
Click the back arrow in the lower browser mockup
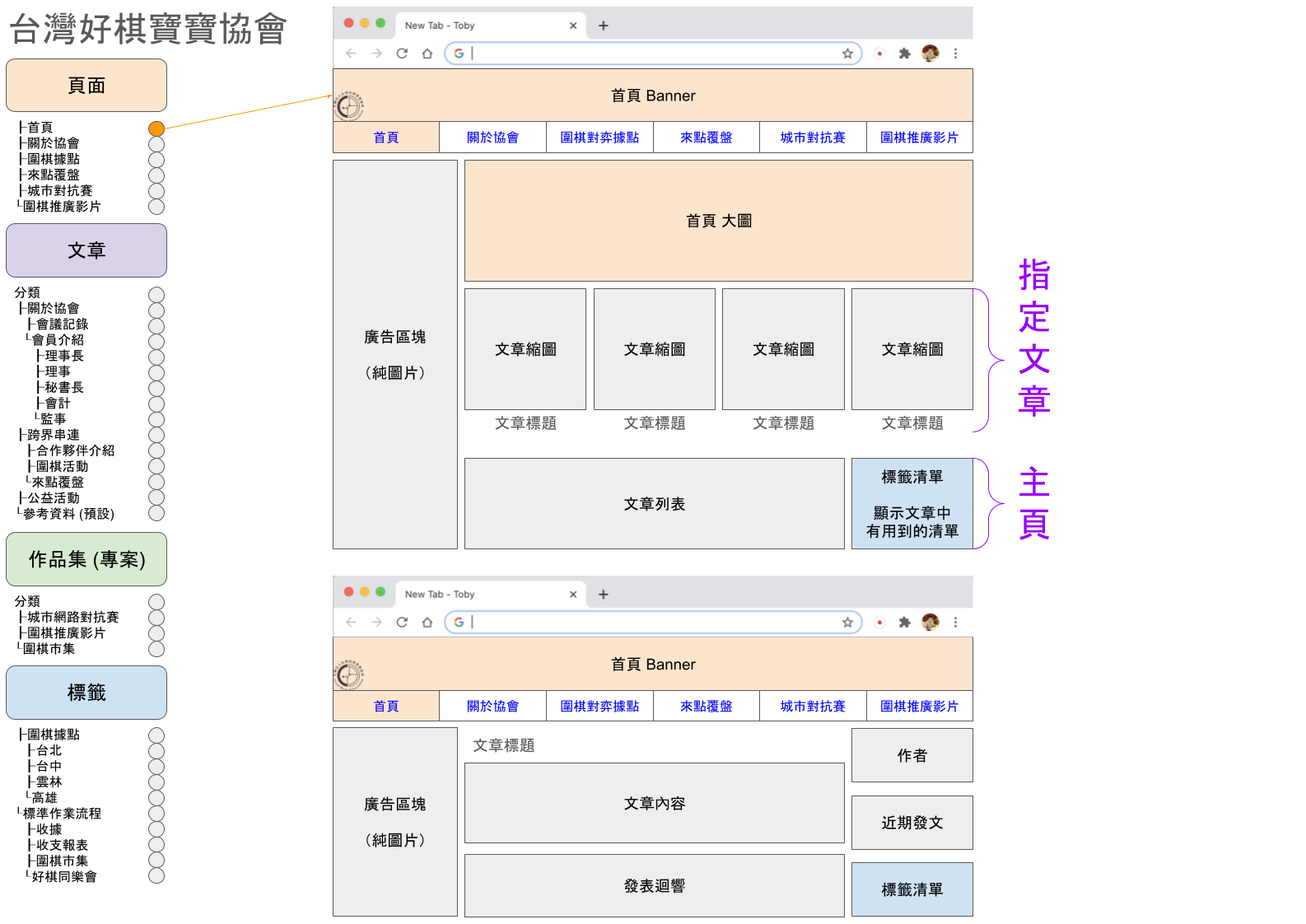pos(352,623)
